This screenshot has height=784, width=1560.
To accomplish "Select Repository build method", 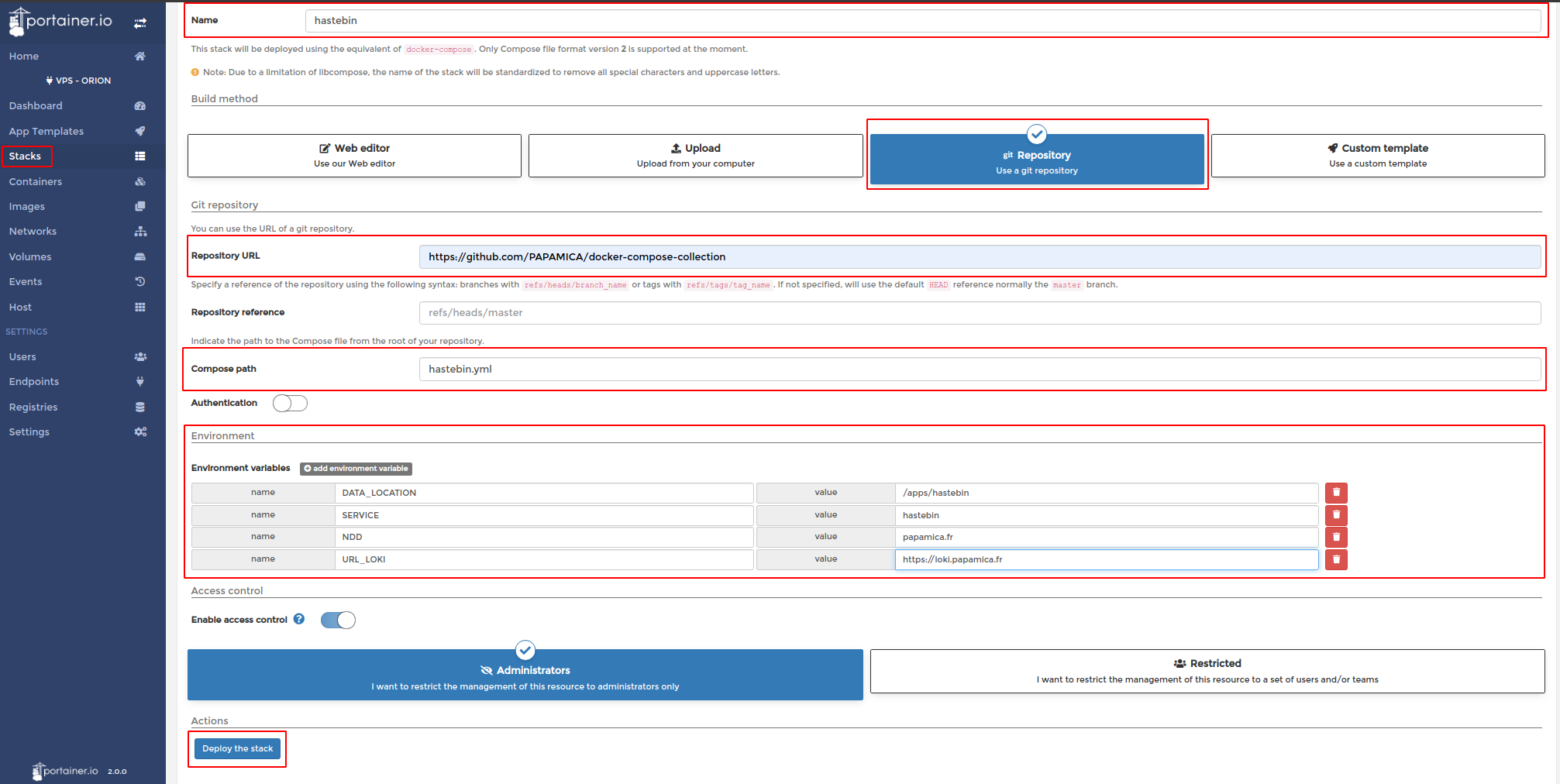I will [x=1037, y=159].
